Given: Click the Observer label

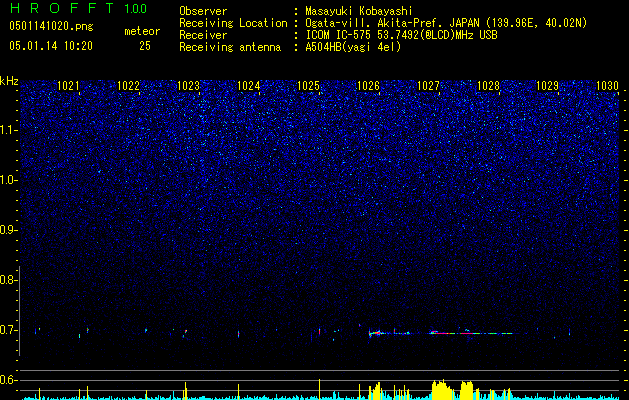Looking at the screenshot, I should pyautogui.click(x=203, y=11).
